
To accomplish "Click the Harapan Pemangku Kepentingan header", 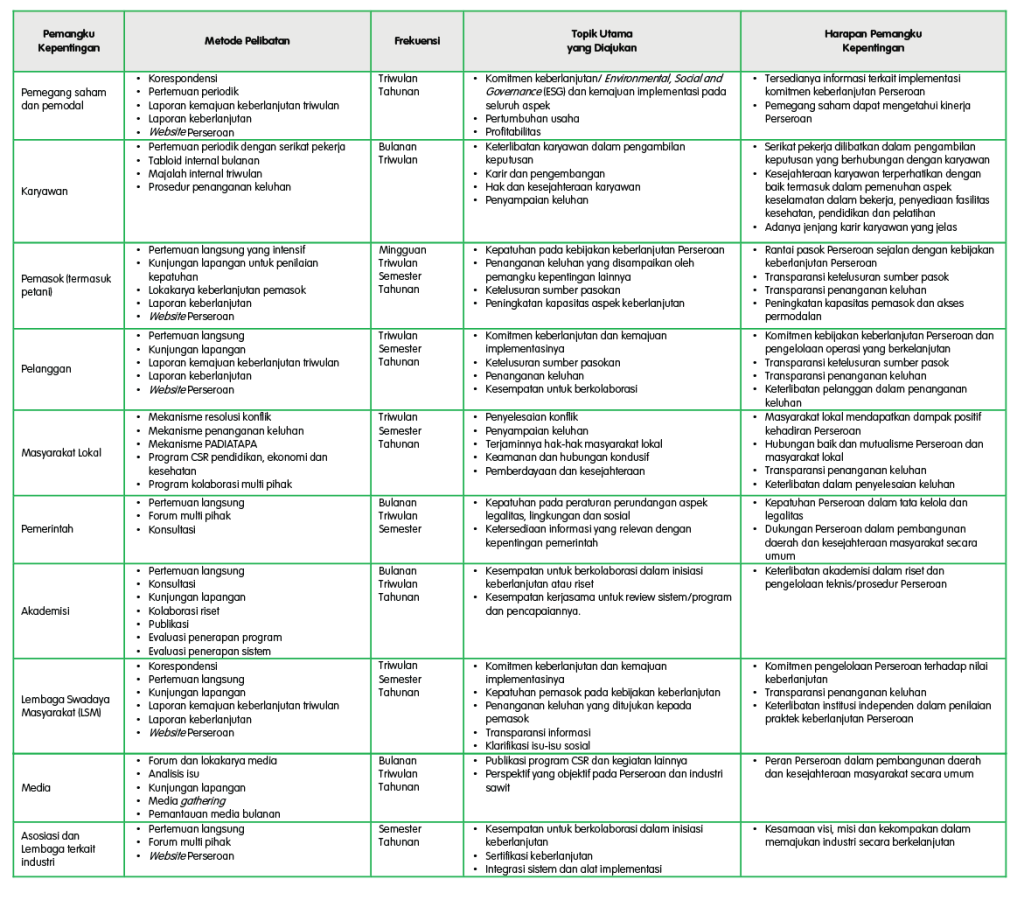I will click(872, 41).
